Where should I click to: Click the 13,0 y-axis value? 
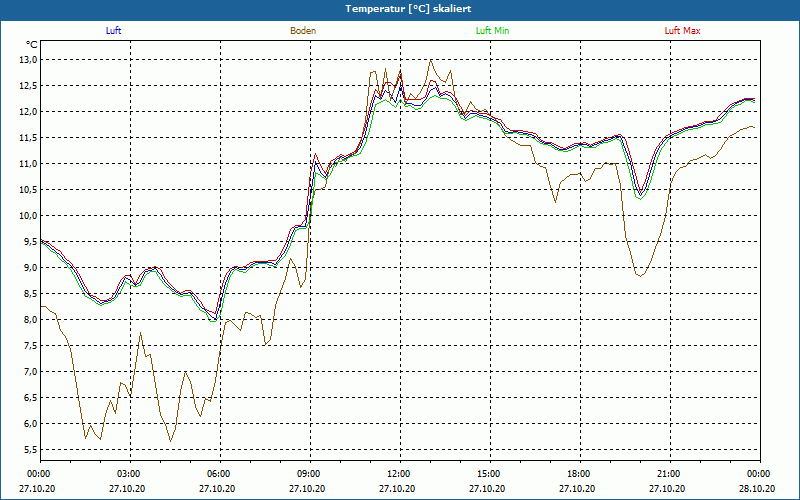tap(29, 60)
